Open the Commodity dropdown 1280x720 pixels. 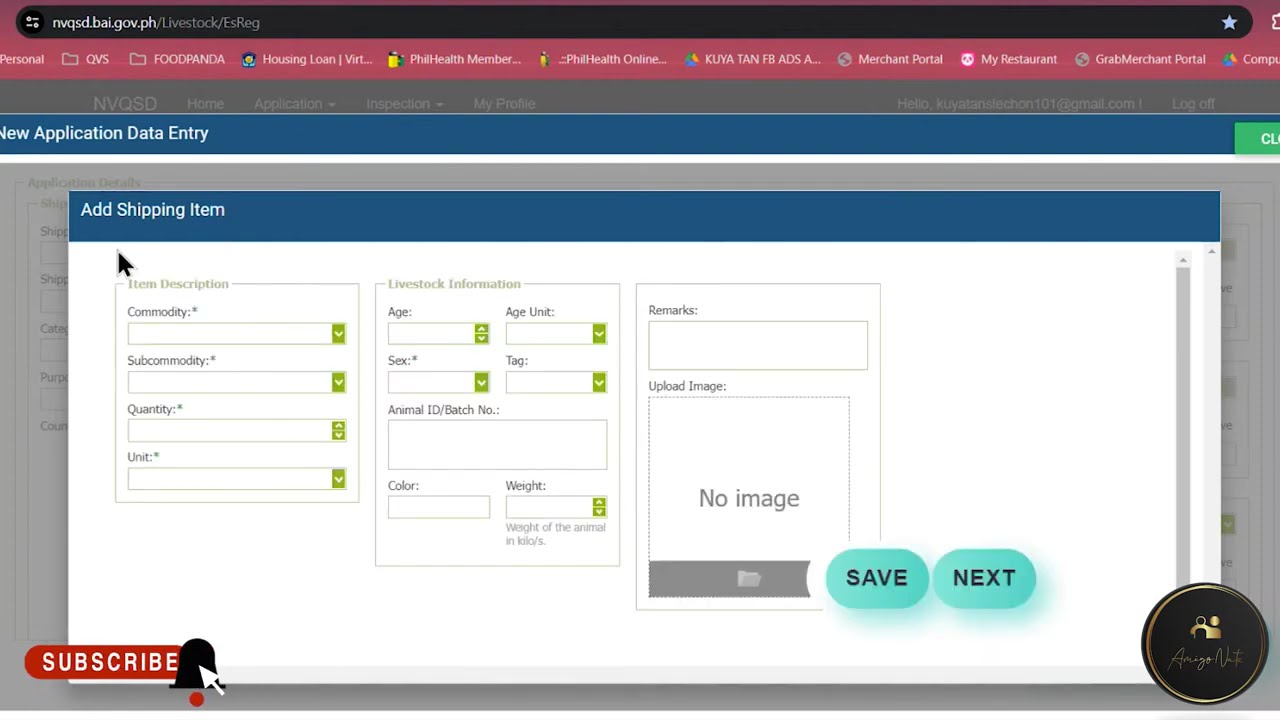pos(338,334)
